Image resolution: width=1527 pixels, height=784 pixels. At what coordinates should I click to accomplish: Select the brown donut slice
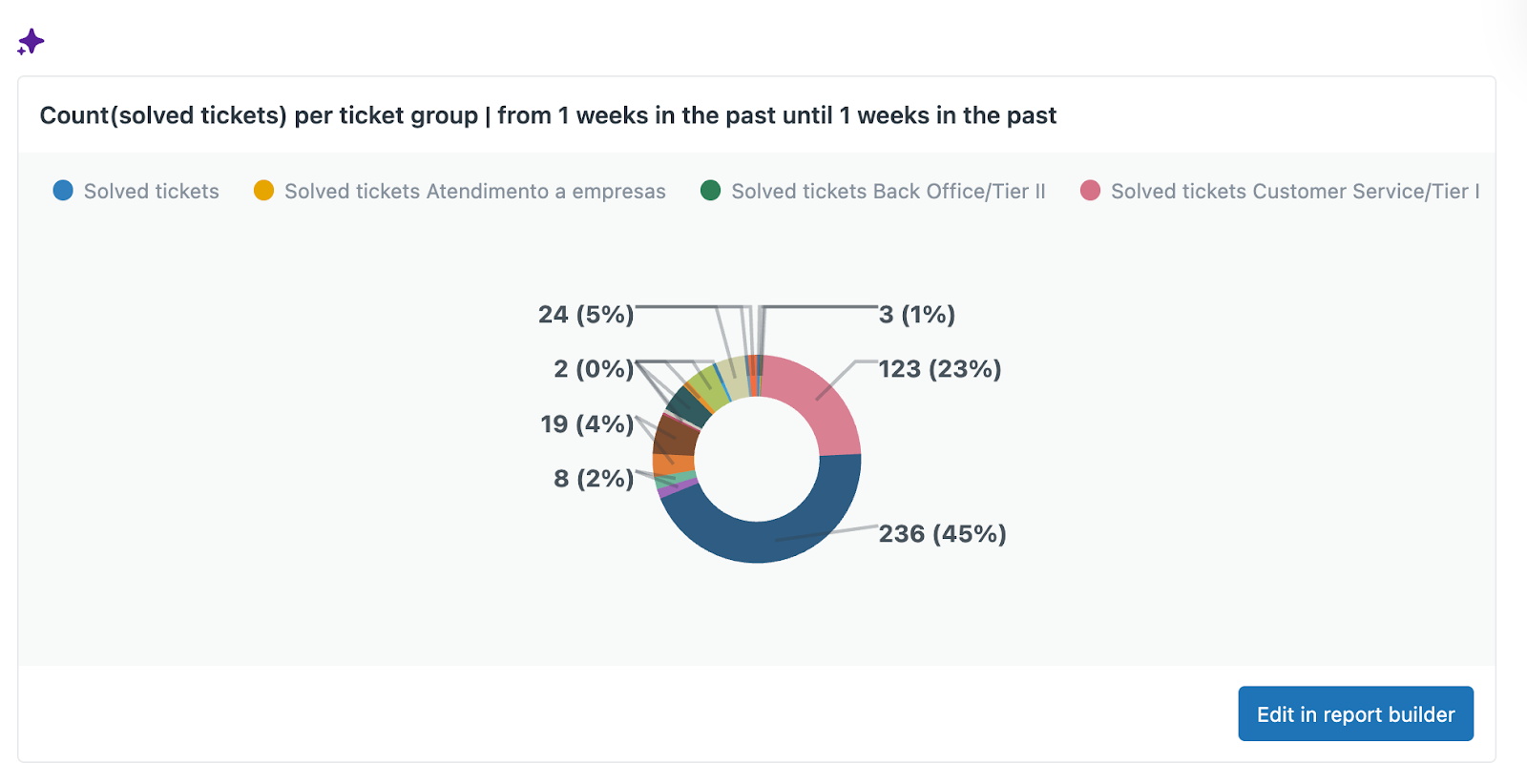(x=675, y=437)
